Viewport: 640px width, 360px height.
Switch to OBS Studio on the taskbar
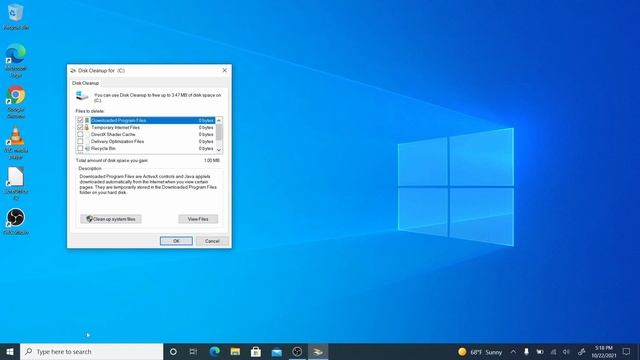pos(297,351)
